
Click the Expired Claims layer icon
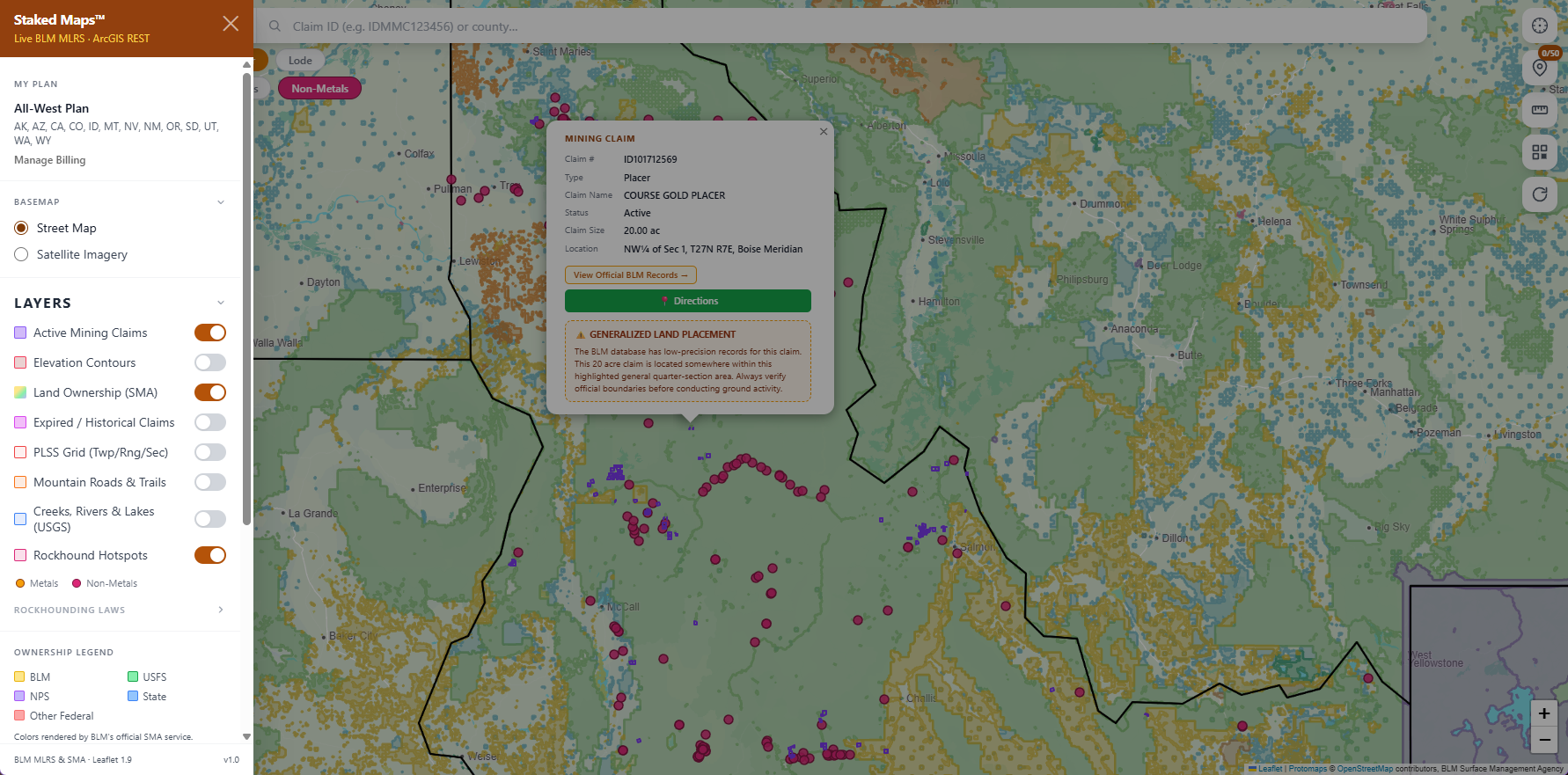tap(20, 422)
